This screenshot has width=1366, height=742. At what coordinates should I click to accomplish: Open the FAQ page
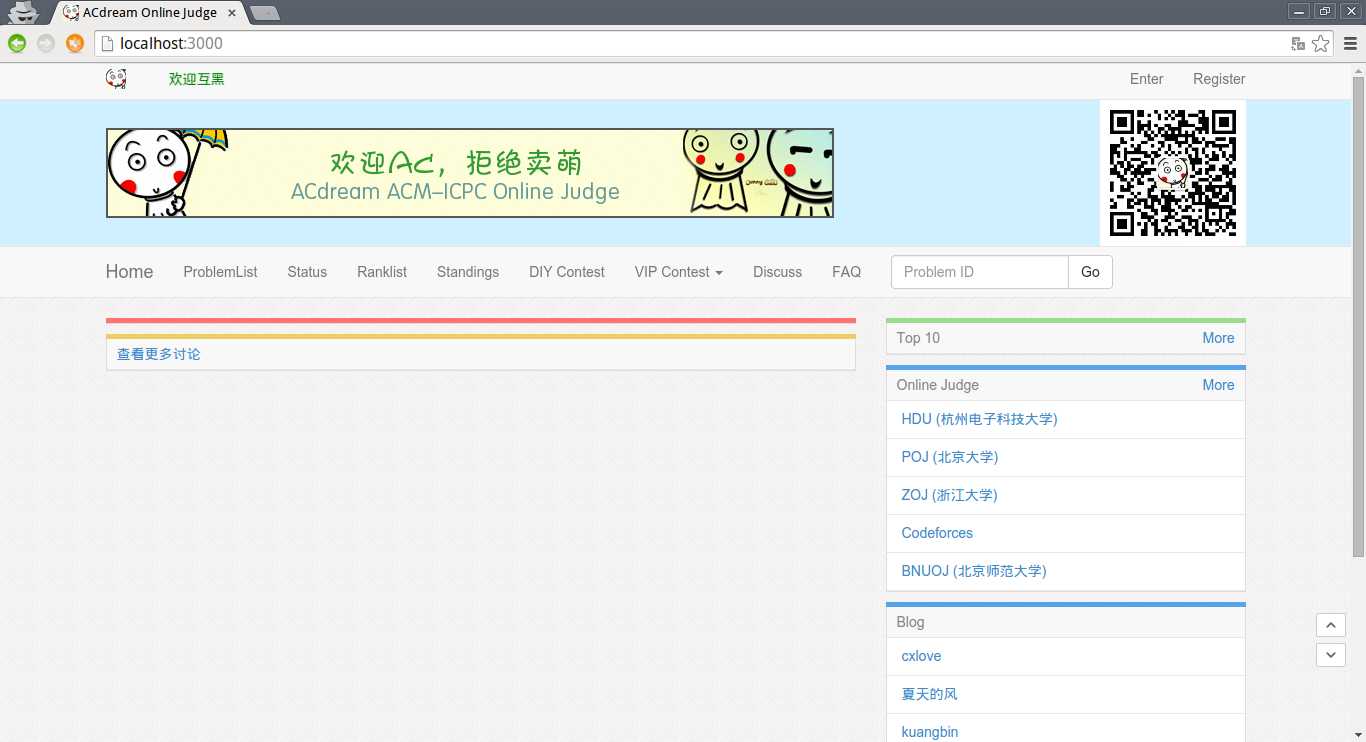click(846, 272)
